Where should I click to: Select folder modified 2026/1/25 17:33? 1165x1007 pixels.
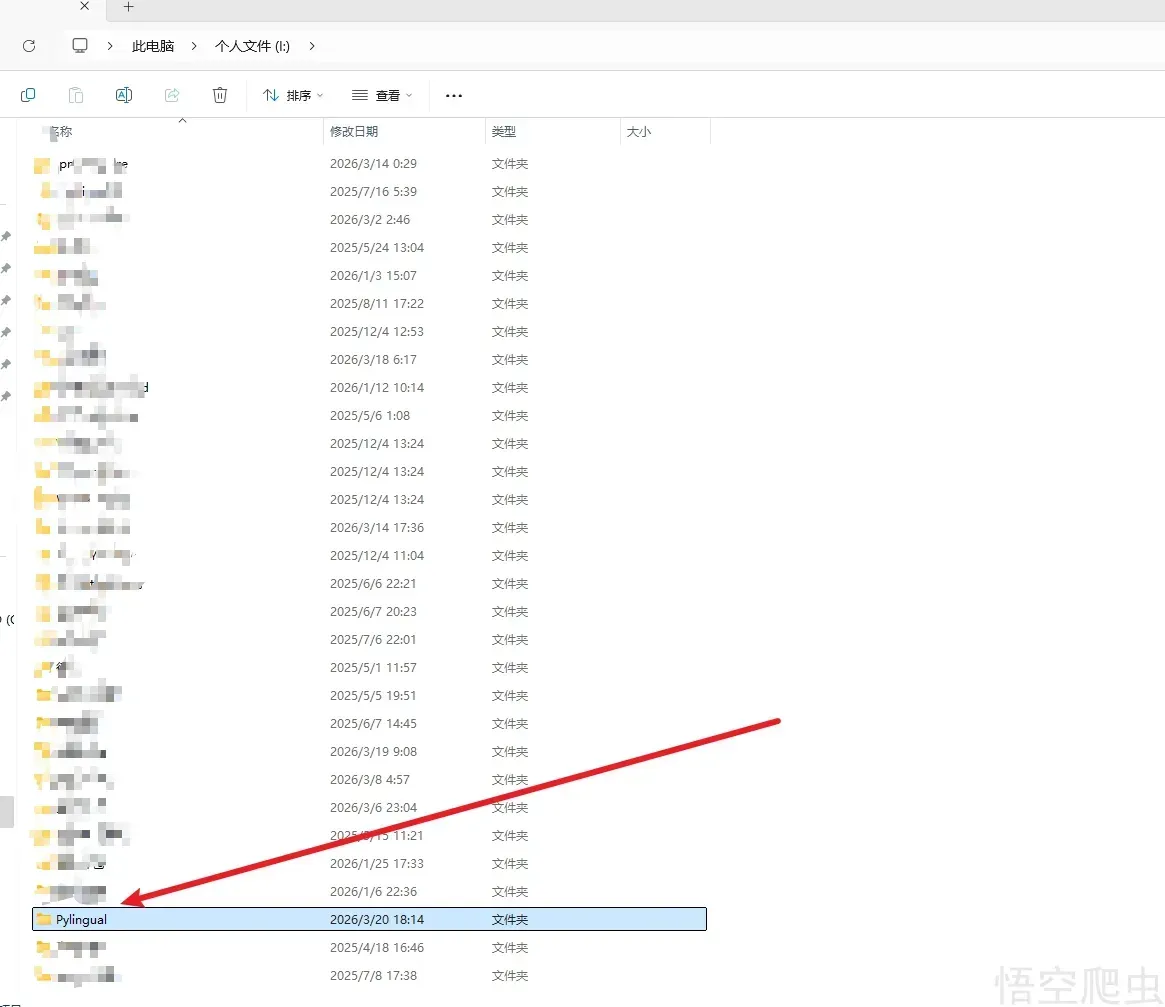click(x=369, y=864)
